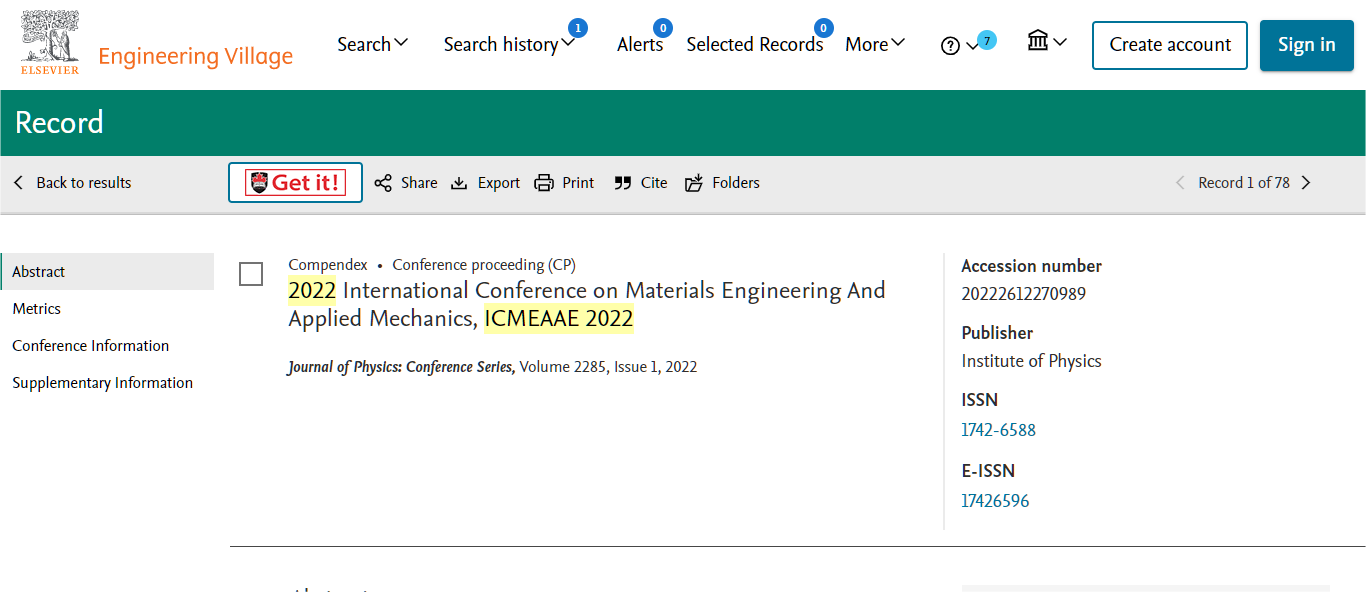Switch to the Abstract section tab
Screen dimensions: 1366x592
pyautogui.click(x=107, y=271)
